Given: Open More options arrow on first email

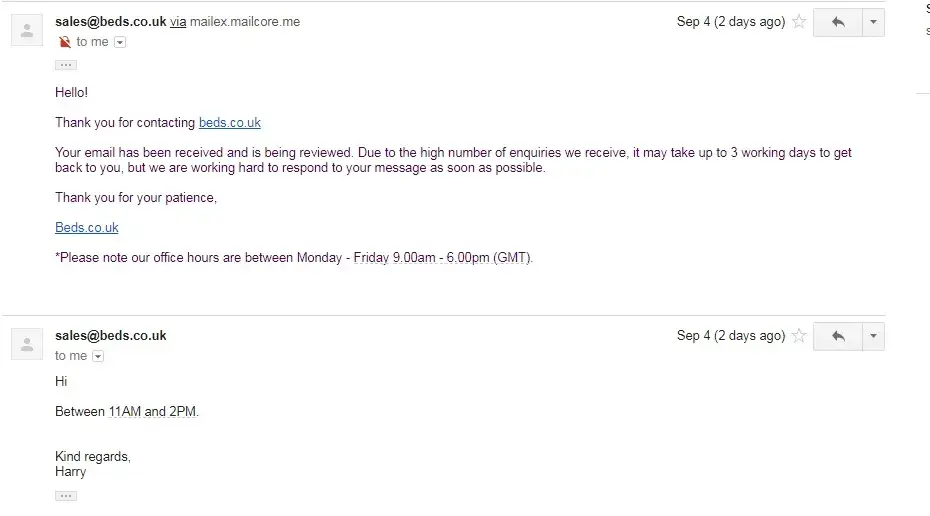Looking at the screenshot, I should point(873,22).
